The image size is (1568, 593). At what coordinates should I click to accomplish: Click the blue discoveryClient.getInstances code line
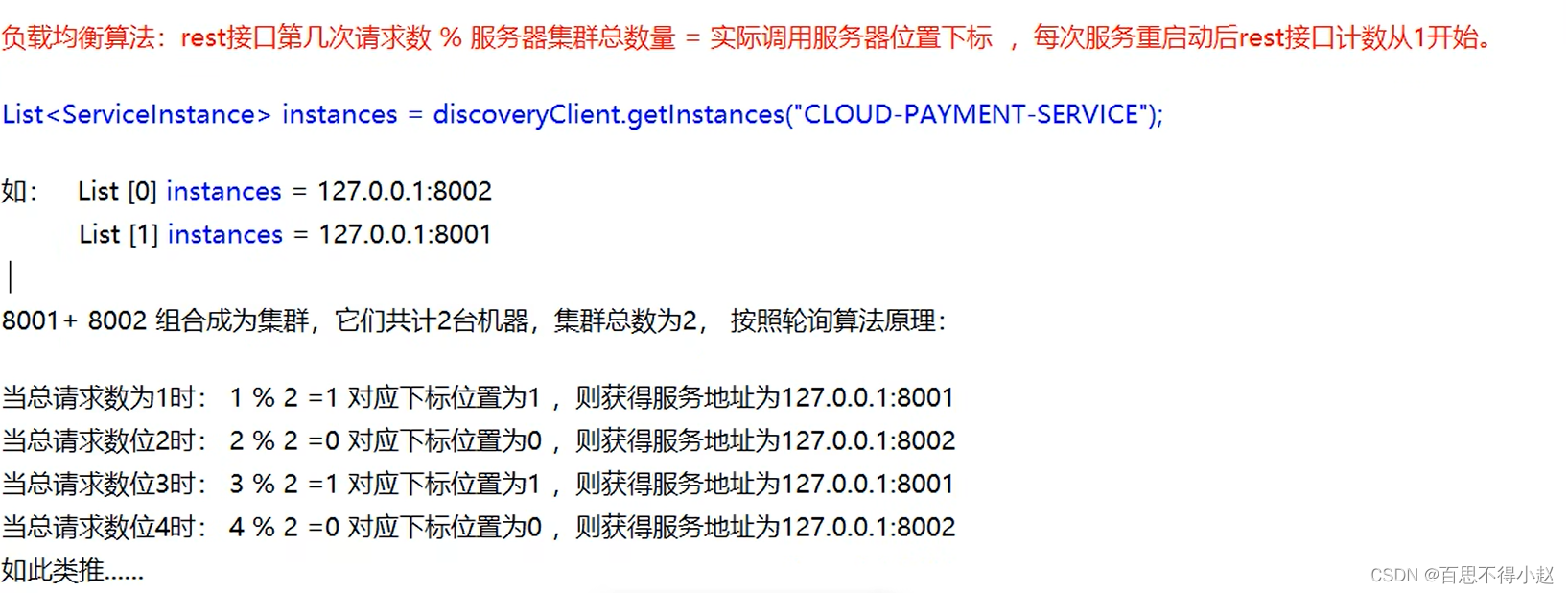click(x=582, y=114)
